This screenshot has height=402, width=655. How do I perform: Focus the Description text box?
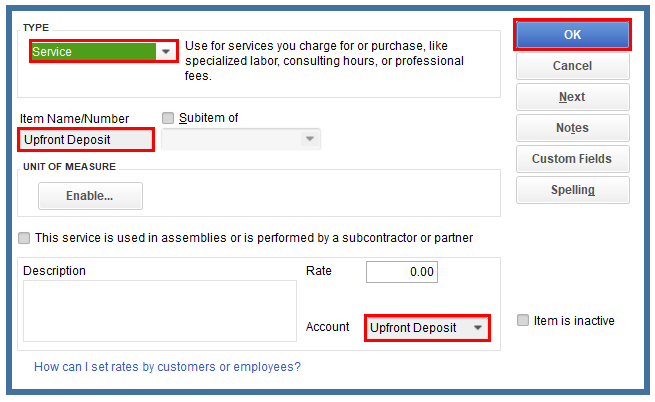click(x=160, y=310)
